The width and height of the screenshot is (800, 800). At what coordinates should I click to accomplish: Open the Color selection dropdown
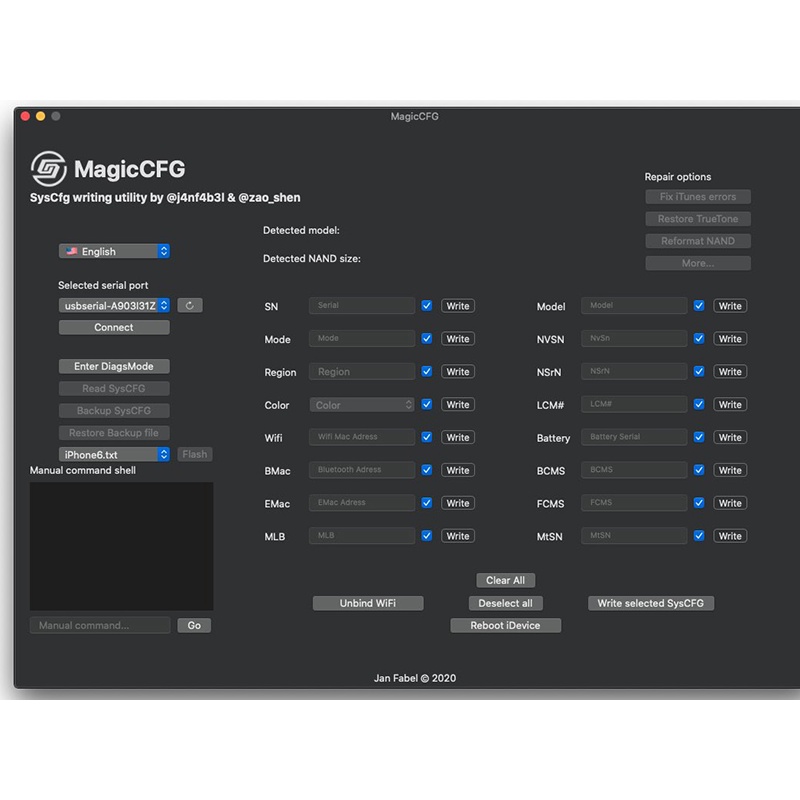(362, 405)
